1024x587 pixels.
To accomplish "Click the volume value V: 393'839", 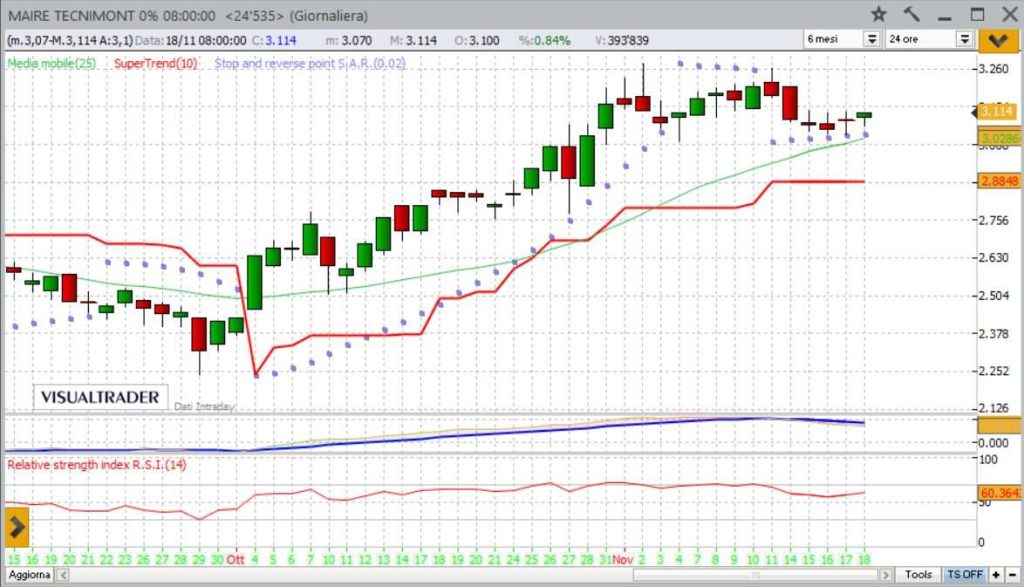I will coord(622,40).
